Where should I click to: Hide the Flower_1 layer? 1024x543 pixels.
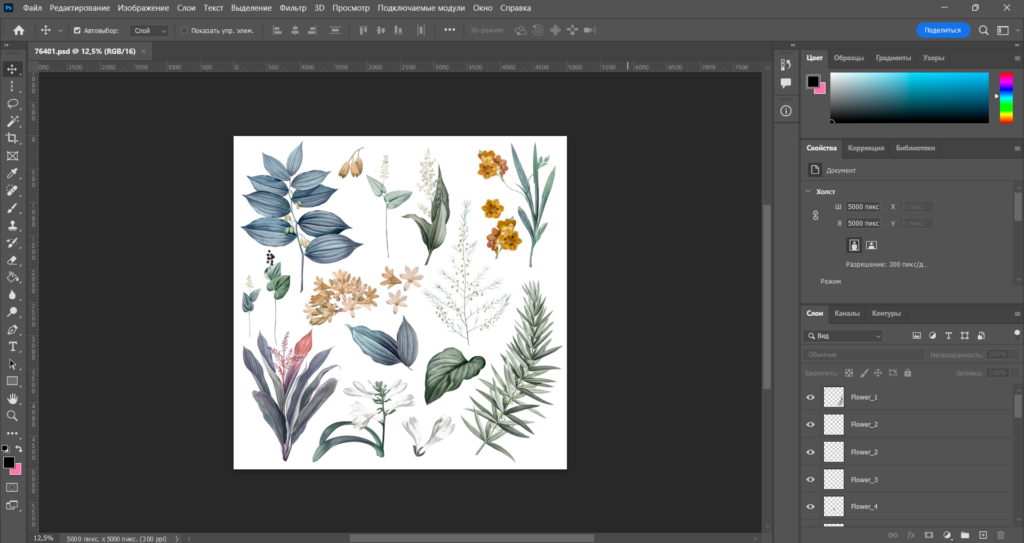(811, 397)
